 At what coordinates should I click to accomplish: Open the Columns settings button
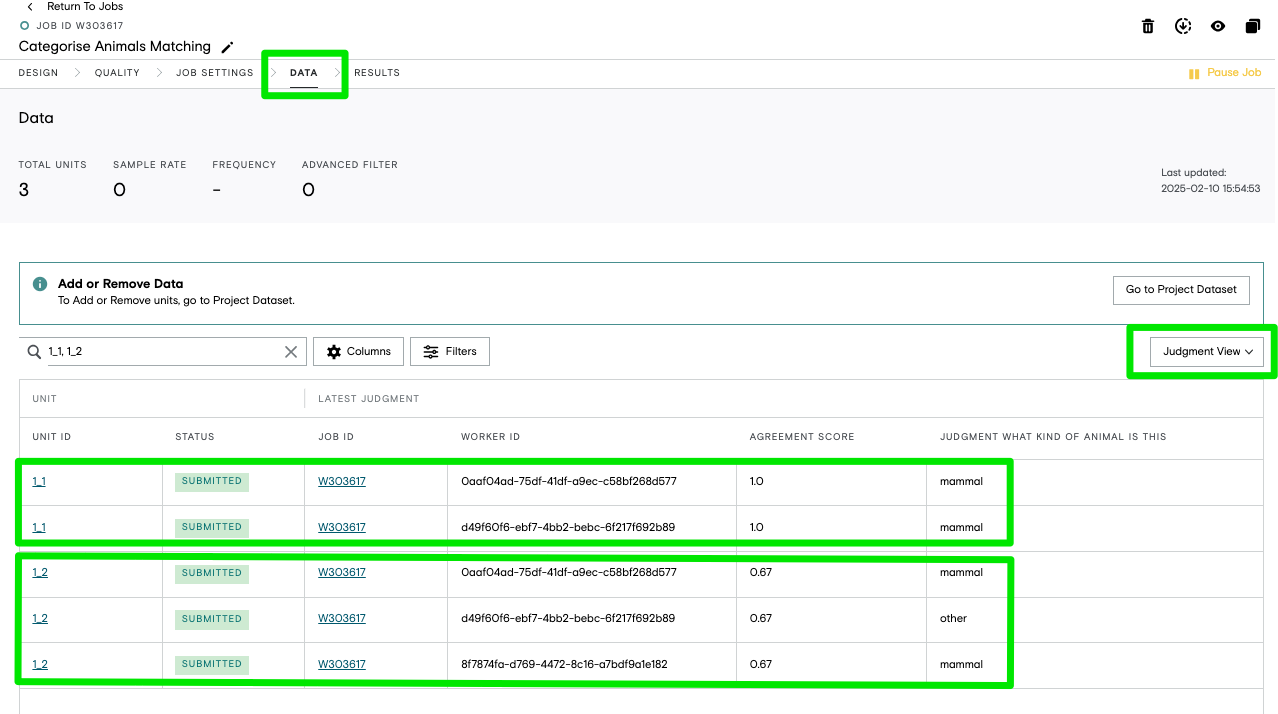tap(359, 352)
